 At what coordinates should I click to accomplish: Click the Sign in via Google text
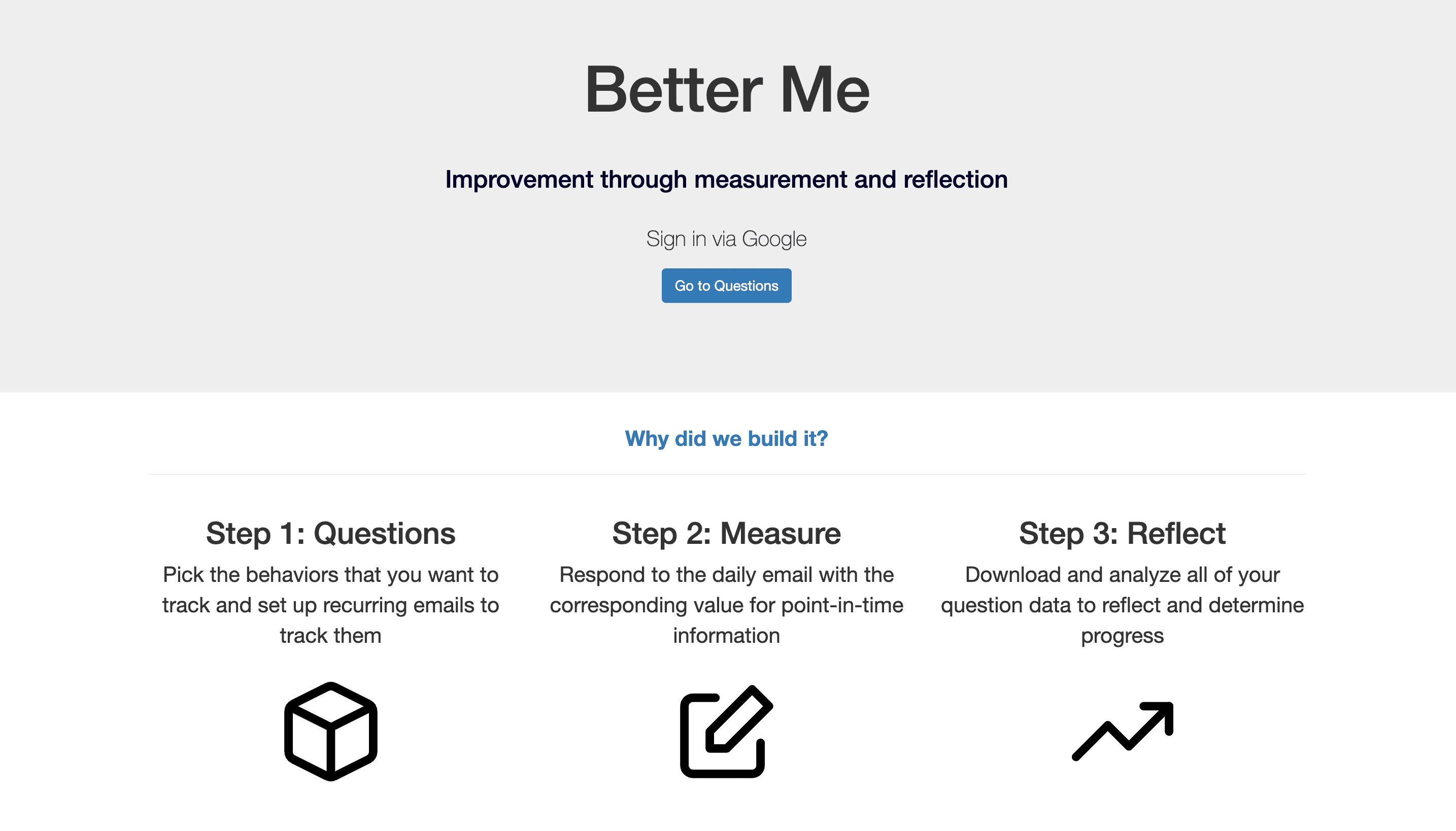point(726,238)
